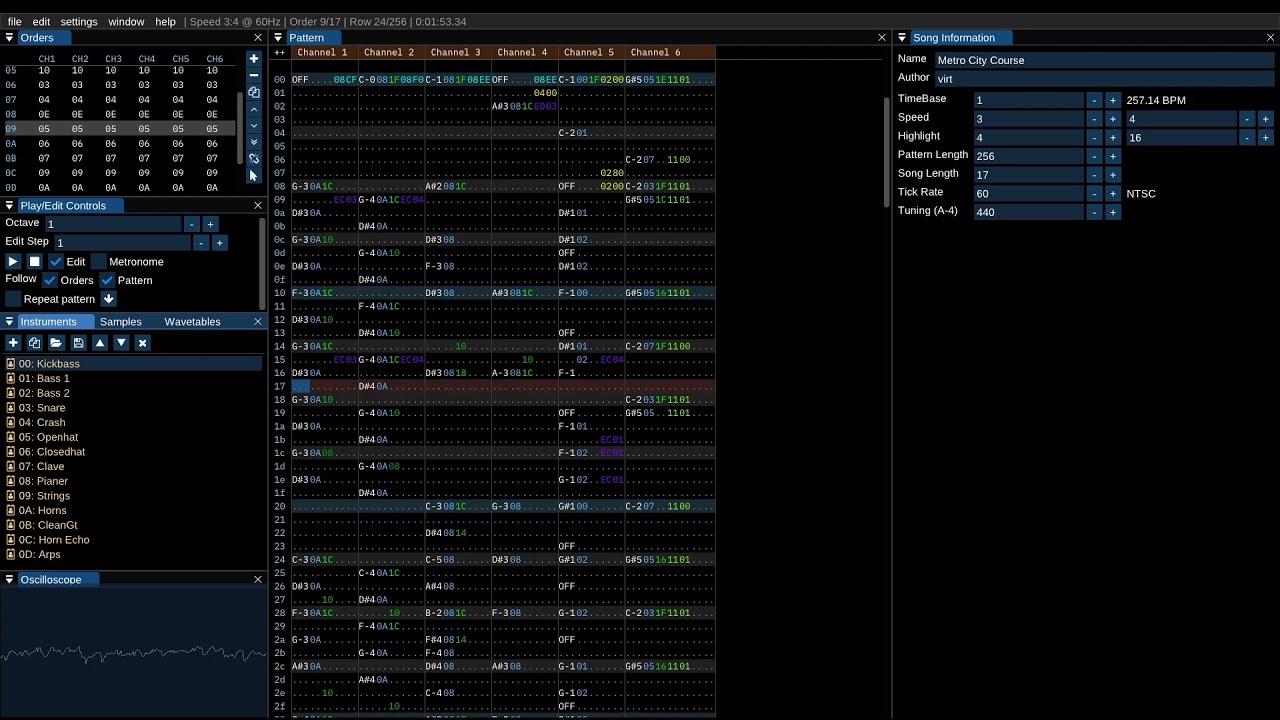Toggle linked order change mode icon in Orders

[254, 159]
